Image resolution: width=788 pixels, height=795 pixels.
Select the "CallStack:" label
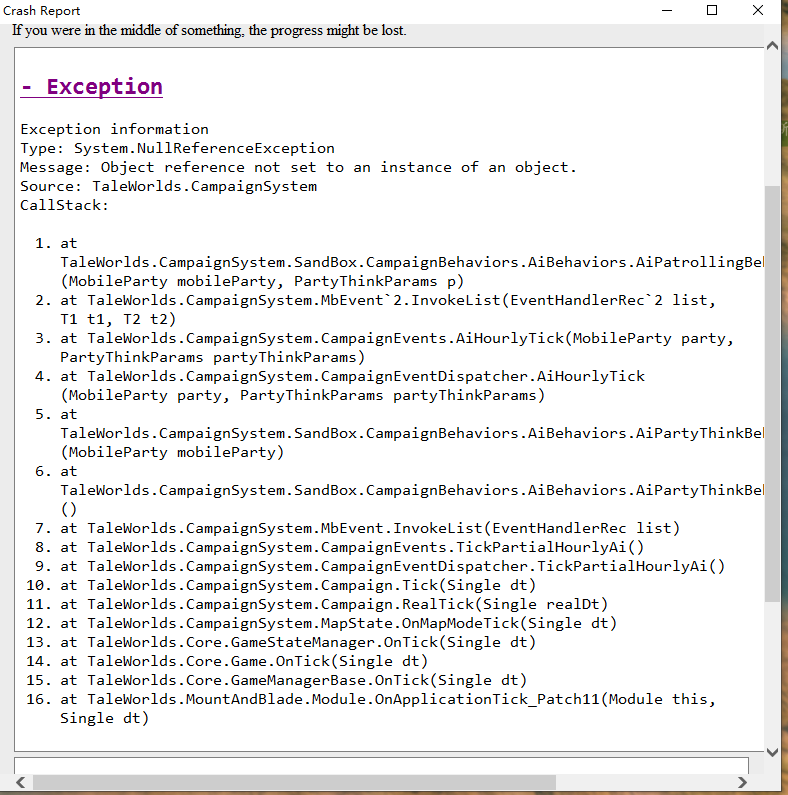(64, 205)
